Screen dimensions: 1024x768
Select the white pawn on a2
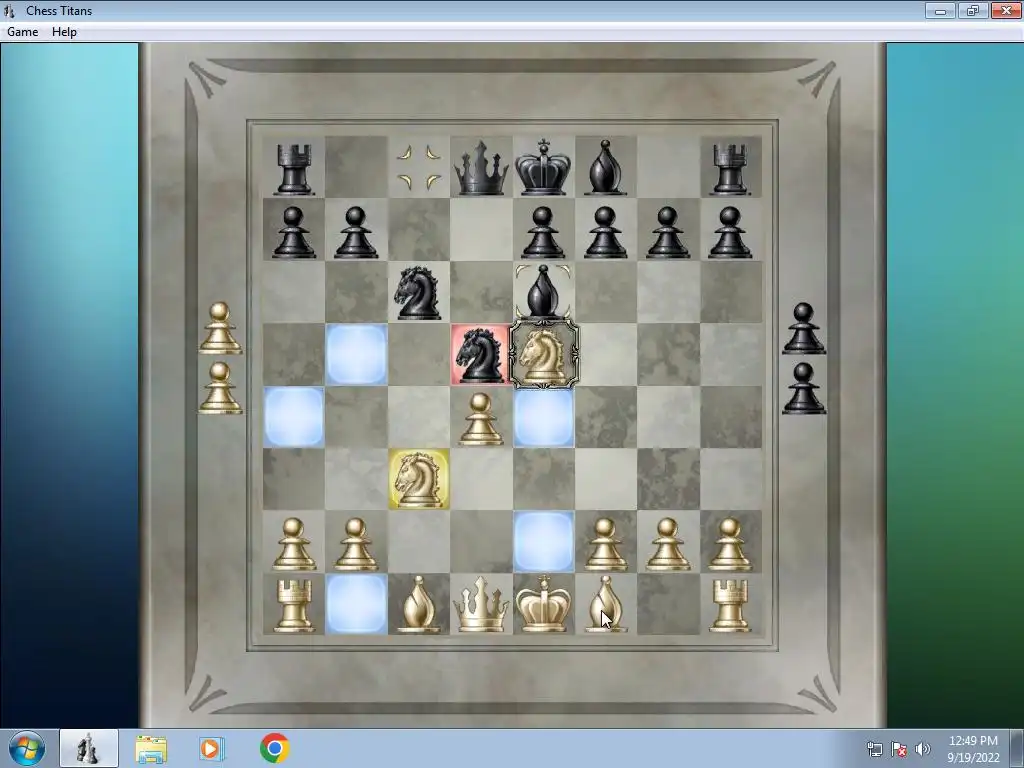[x=293, y=545]
